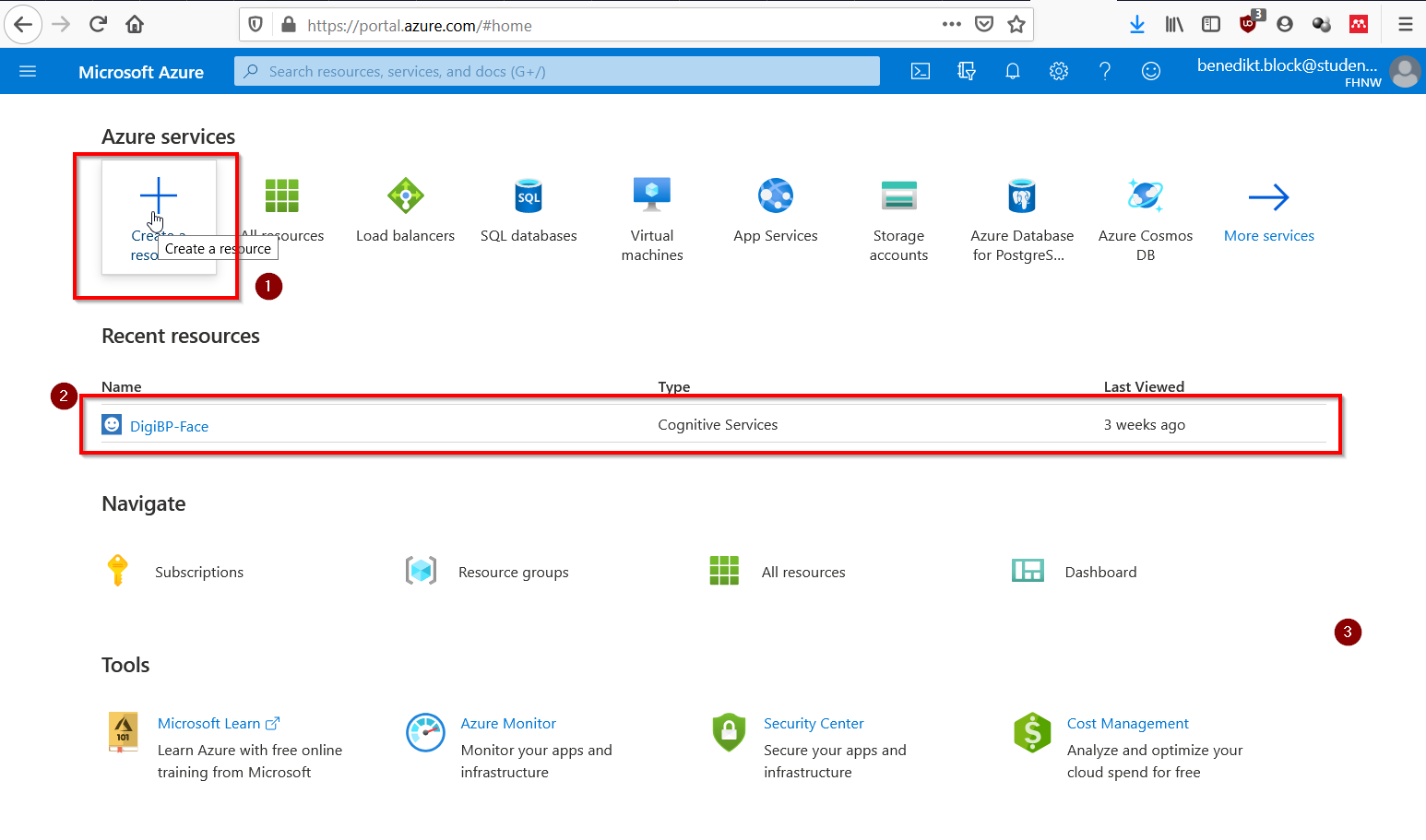Viewport: 1426px width, 840px height.
Task: Open the Azure Cosmos DB service
Action: tap(1146, 220)
